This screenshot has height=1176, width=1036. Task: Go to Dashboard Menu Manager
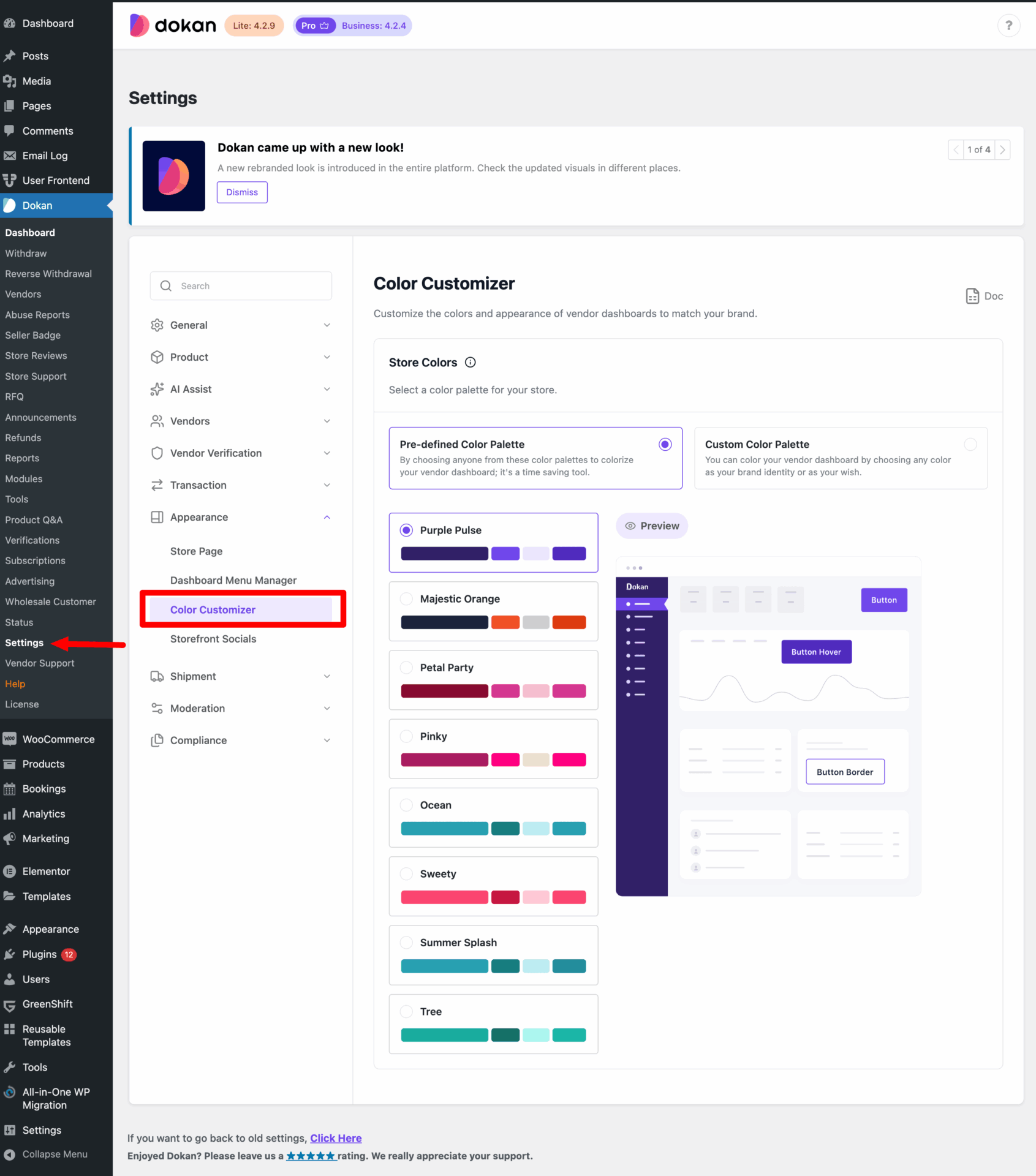[234, 580]
